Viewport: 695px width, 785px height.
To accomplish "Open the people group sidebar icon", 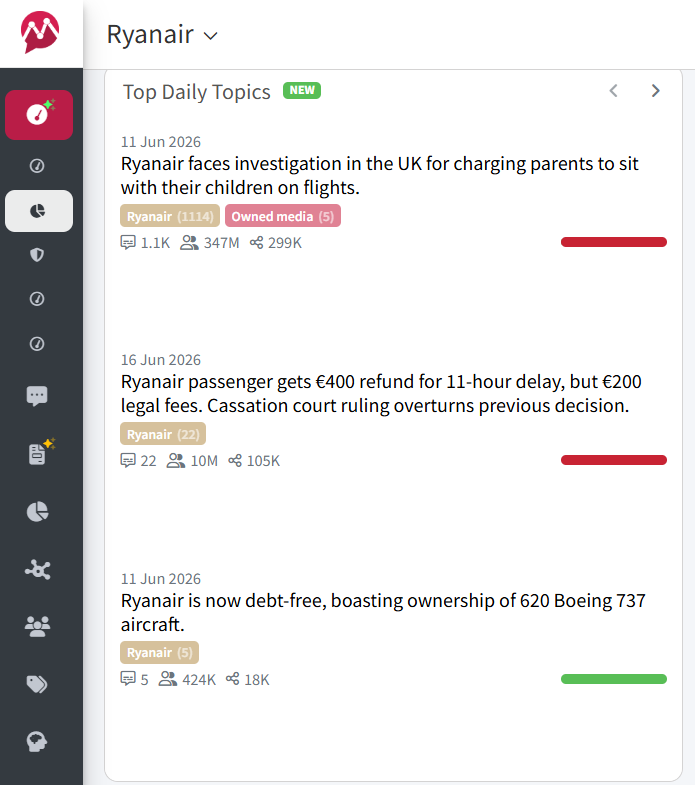I will tap(38, 626).
